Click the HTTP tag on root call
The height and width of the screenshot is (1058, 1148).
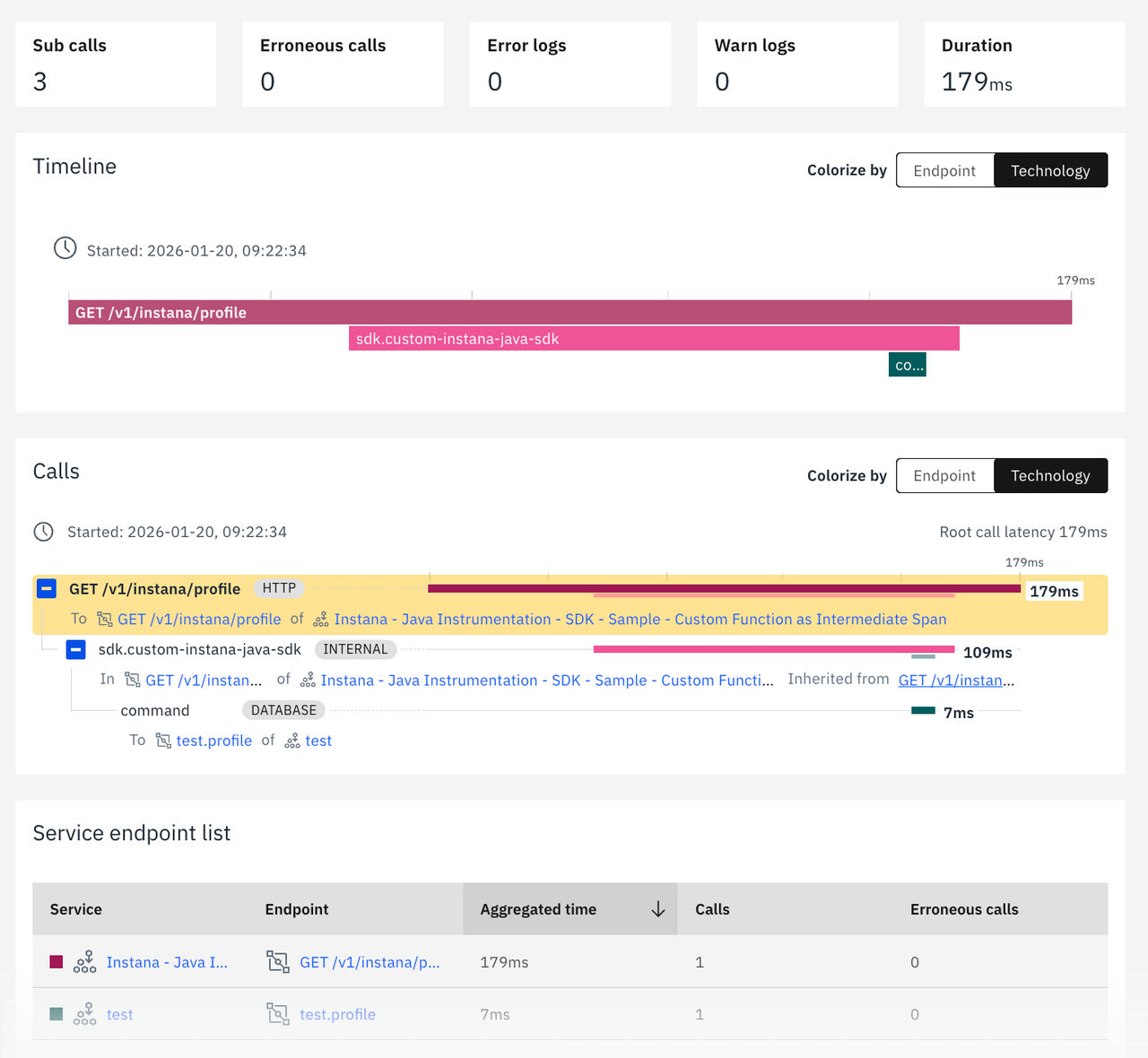click(279, 588)
